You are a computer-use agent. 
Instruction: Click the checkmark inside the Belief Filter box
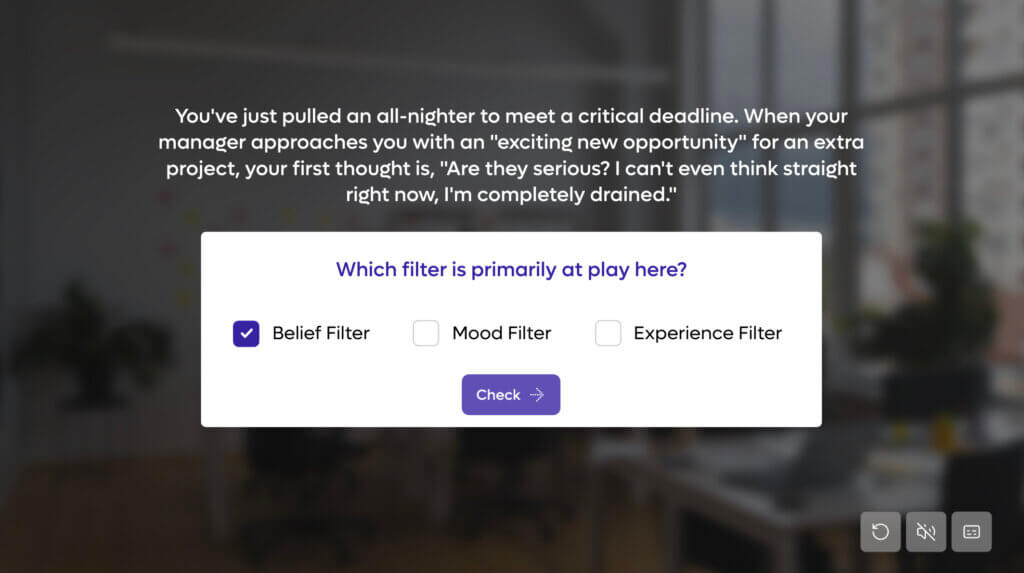[x=246, y=333]
